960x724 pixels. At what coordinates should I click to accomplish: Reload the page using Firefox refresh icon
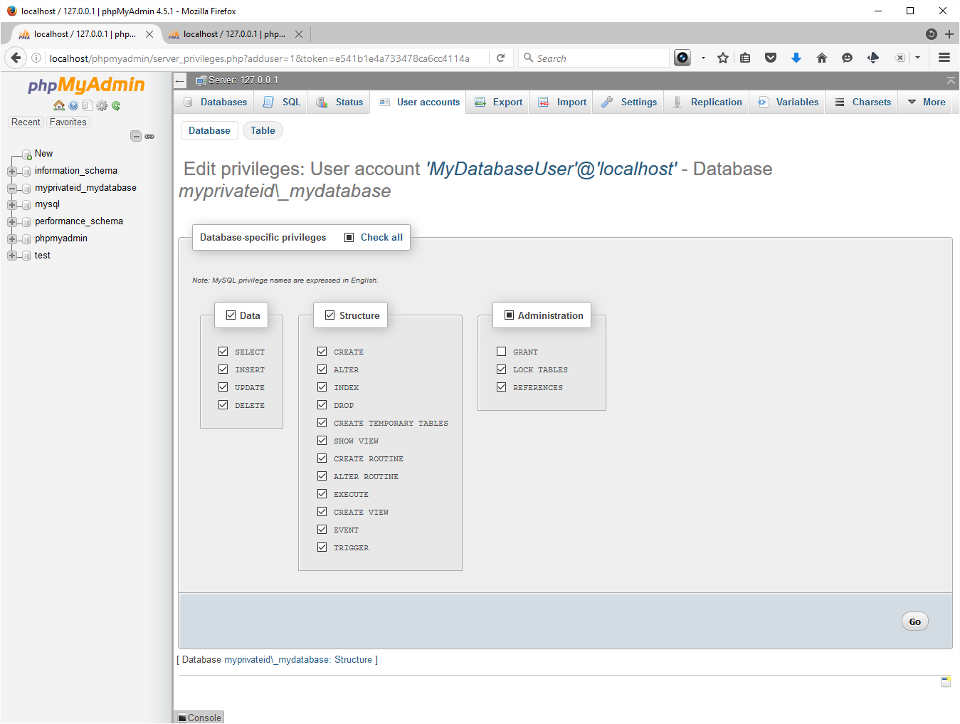tap(500, 58)
